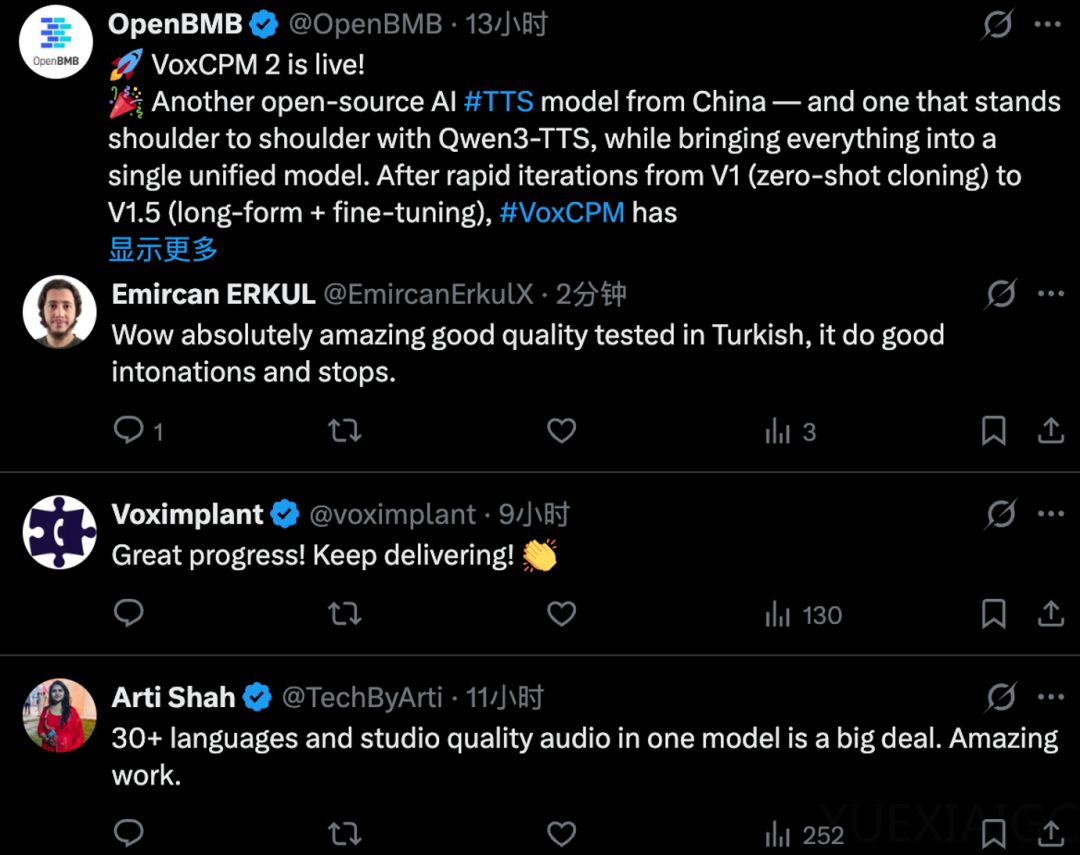Reply to Emircan ERKUL's comment
This screenshot has height=855, width=1080.
(129, 431)
